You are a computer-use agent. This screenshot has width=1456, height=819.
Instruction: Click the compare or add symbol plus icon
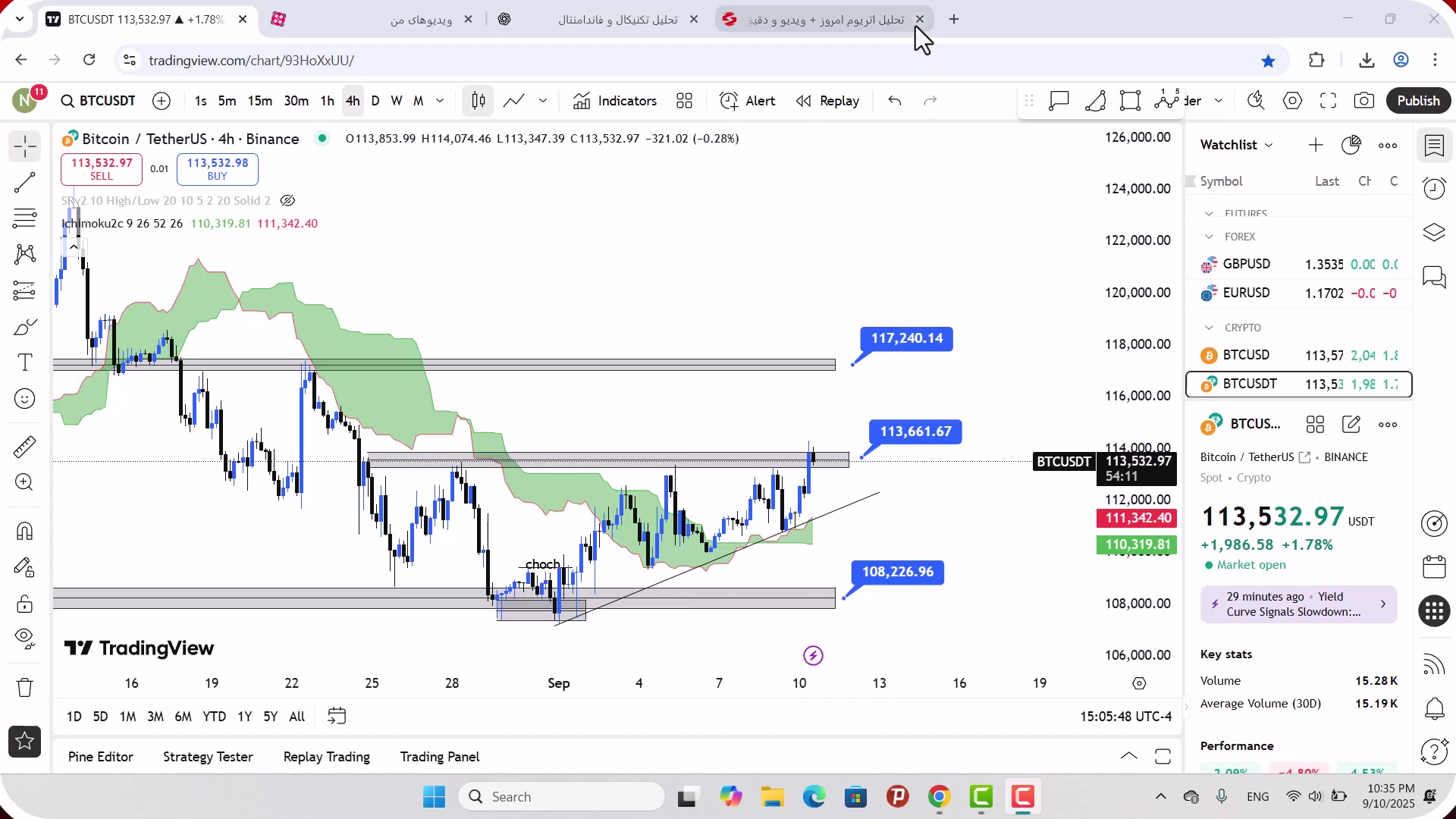162,101
